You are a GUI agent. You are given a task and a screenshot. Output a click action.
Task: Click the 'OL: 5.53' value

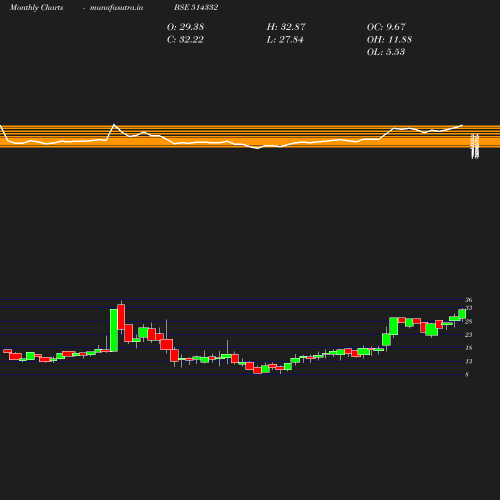click(386, 52)
